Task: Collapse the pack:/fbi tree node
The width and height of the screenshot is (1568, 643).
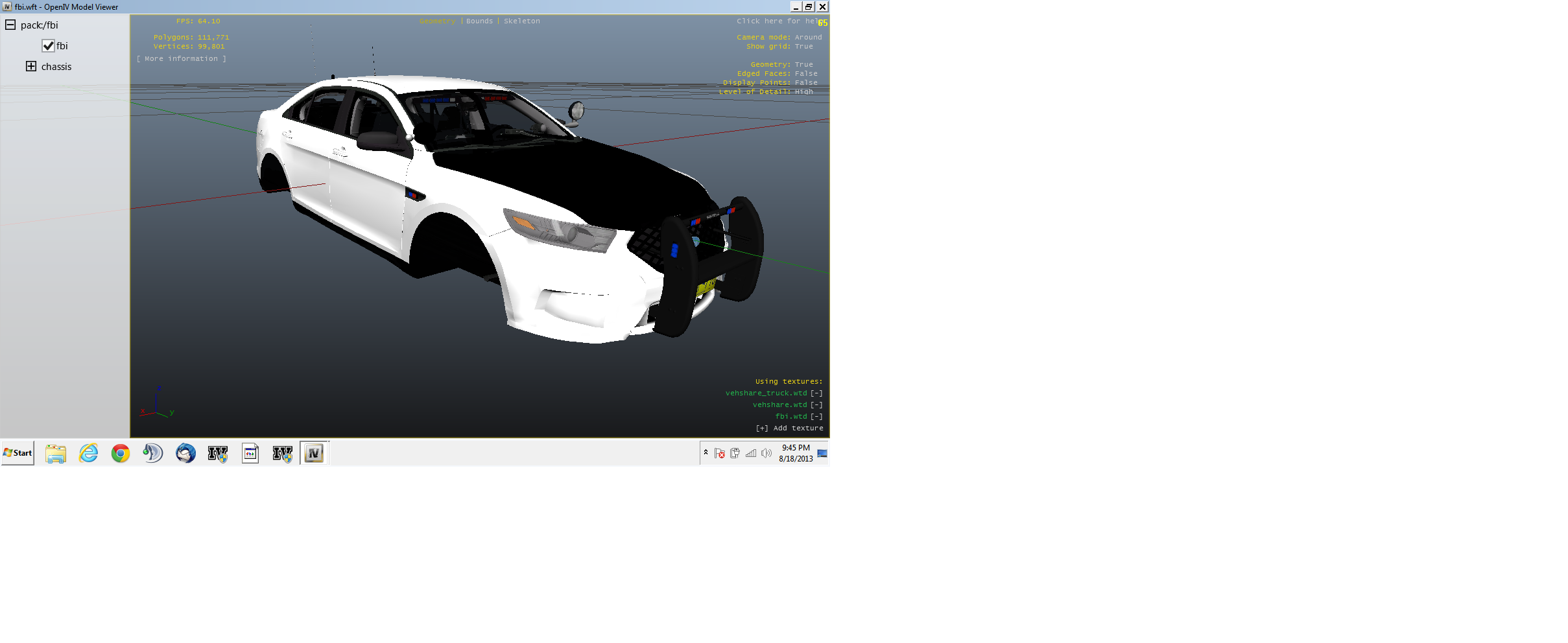Action: 10,25
